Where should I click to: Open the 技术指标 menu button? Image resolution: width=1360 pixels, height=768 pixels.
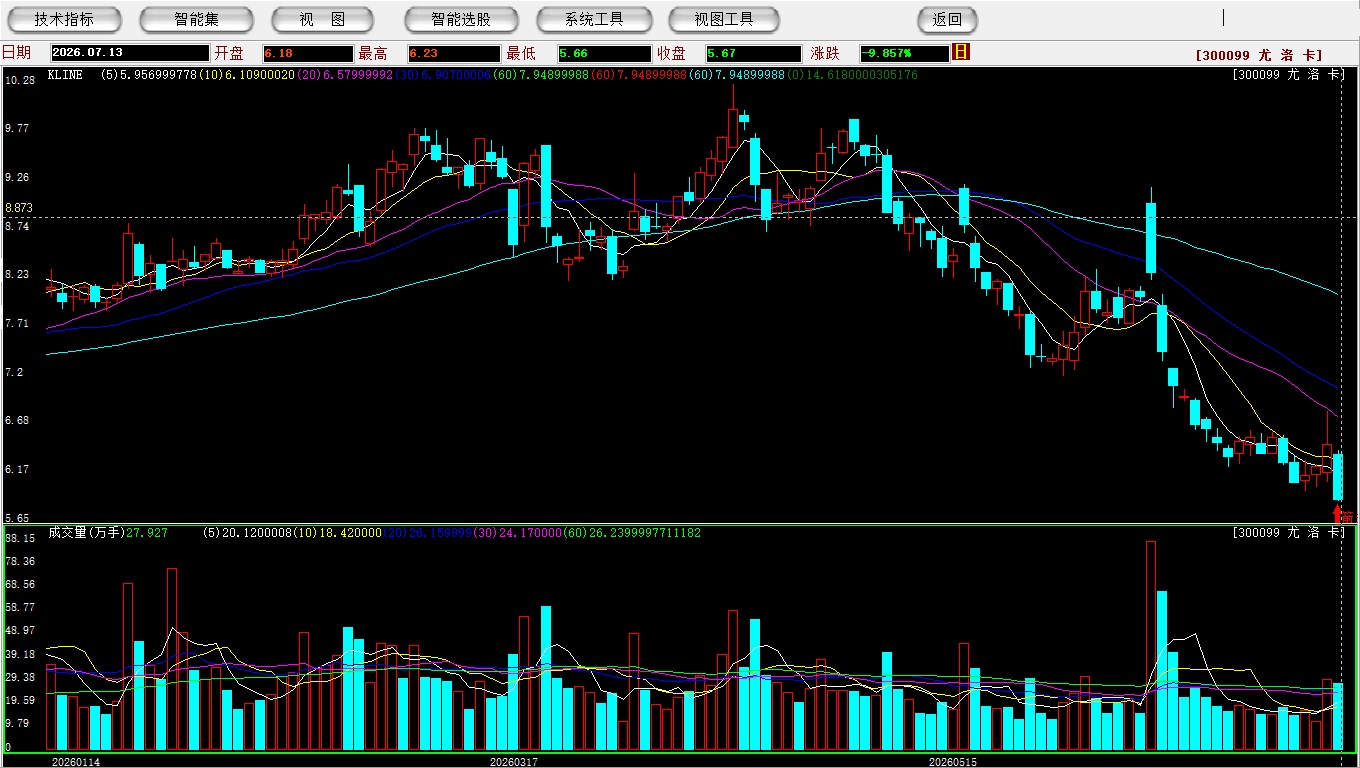click(65, 19)
